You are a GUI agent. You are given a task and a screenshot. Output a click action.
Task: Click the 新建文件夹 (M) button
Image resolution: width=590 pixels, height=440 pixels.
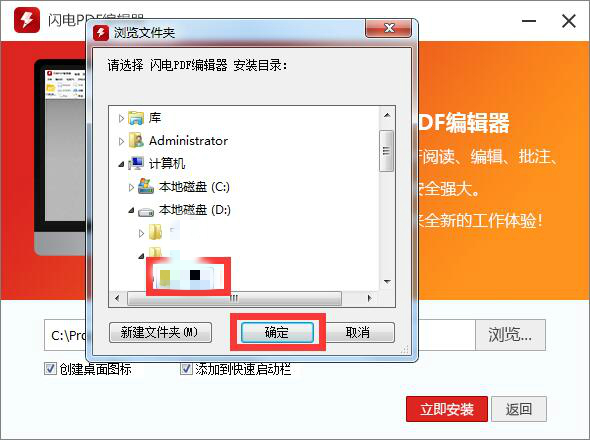[x=160, y=332]
